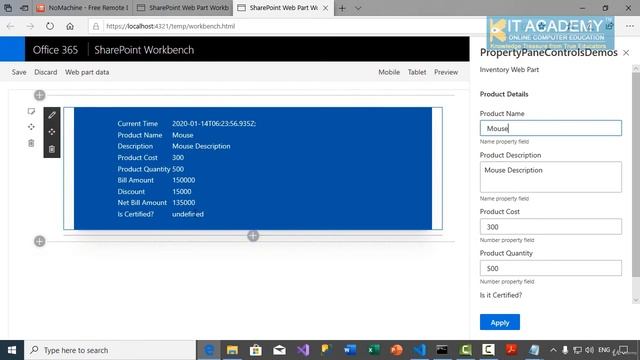Click the section delete trash icon
The height and width of the screenshot is (360, 640).
point(31,143)
